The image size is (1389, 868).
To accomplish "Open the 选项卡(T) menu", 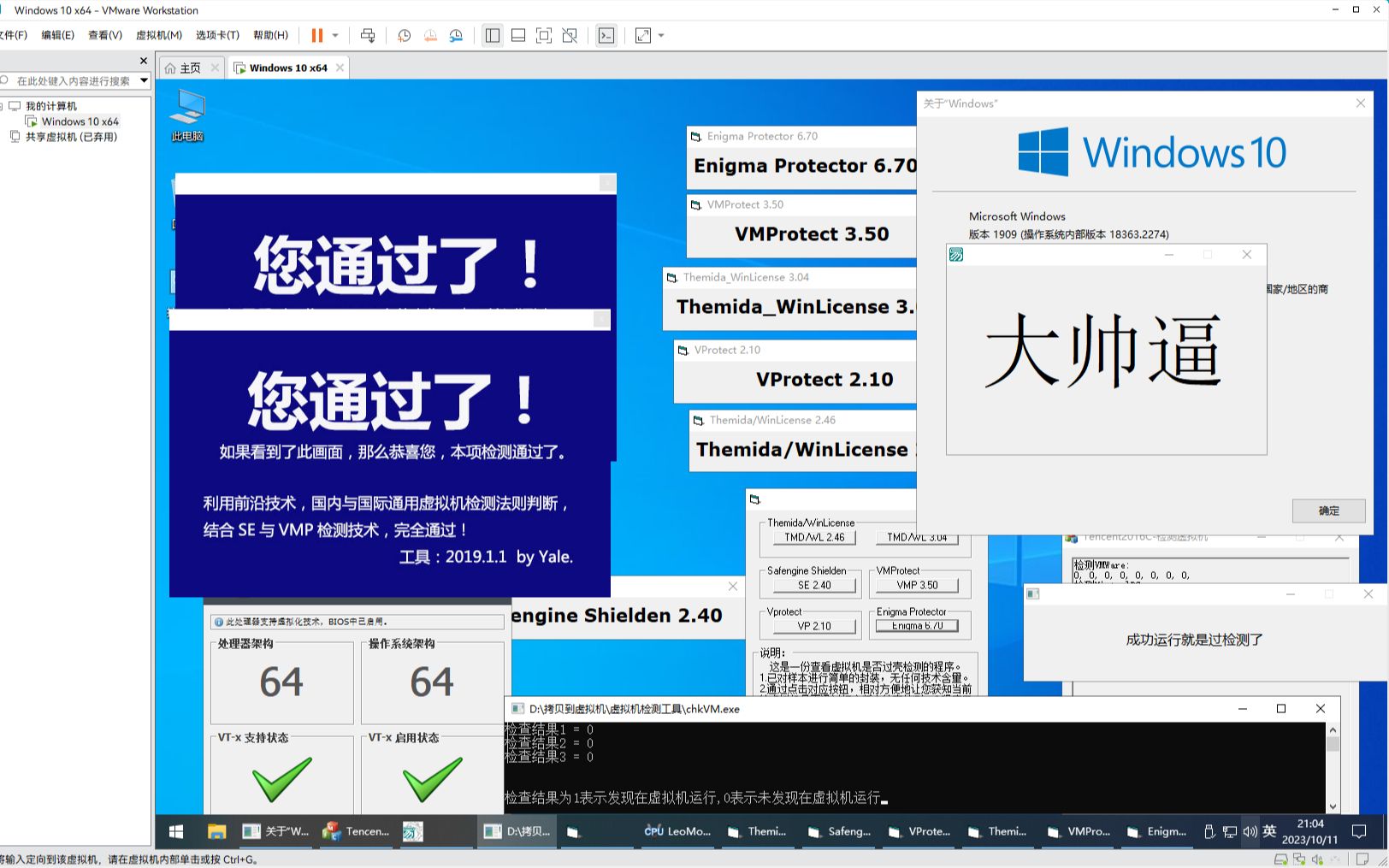I will pyautogui.click(x=217, y=35).
